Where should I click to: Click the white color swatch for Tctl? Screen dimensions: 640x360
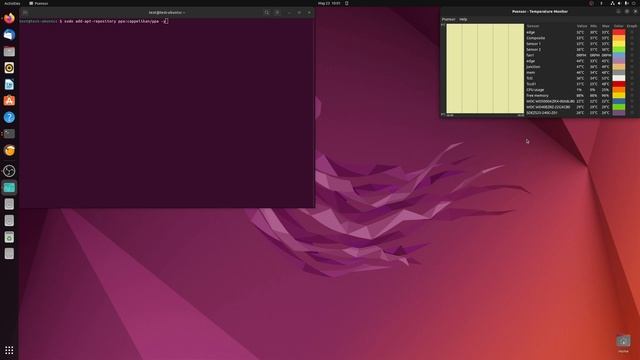[x=619, y=78]
